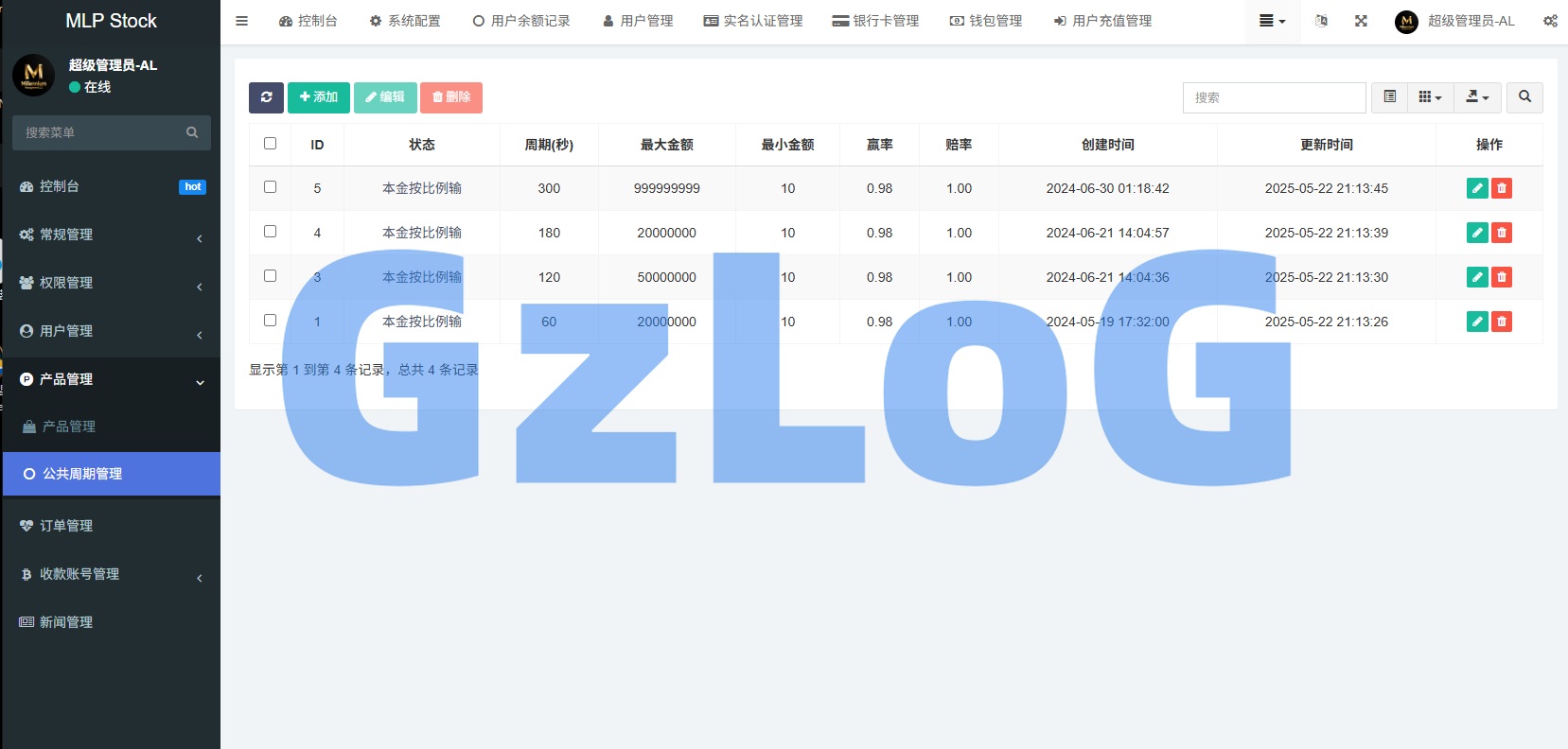Toggle the sidebar hamburger menu icon

click(242, 21)
